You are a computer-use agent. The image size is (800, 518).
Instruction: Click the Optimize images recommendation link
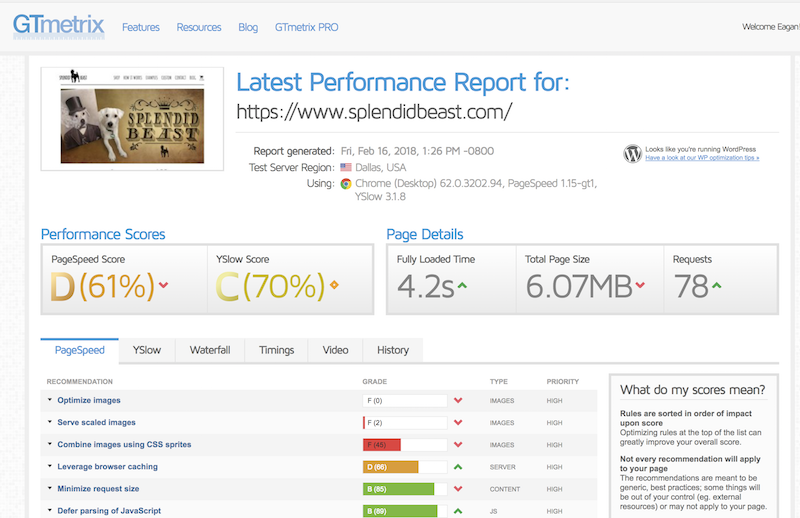click(x=89, y=401)
